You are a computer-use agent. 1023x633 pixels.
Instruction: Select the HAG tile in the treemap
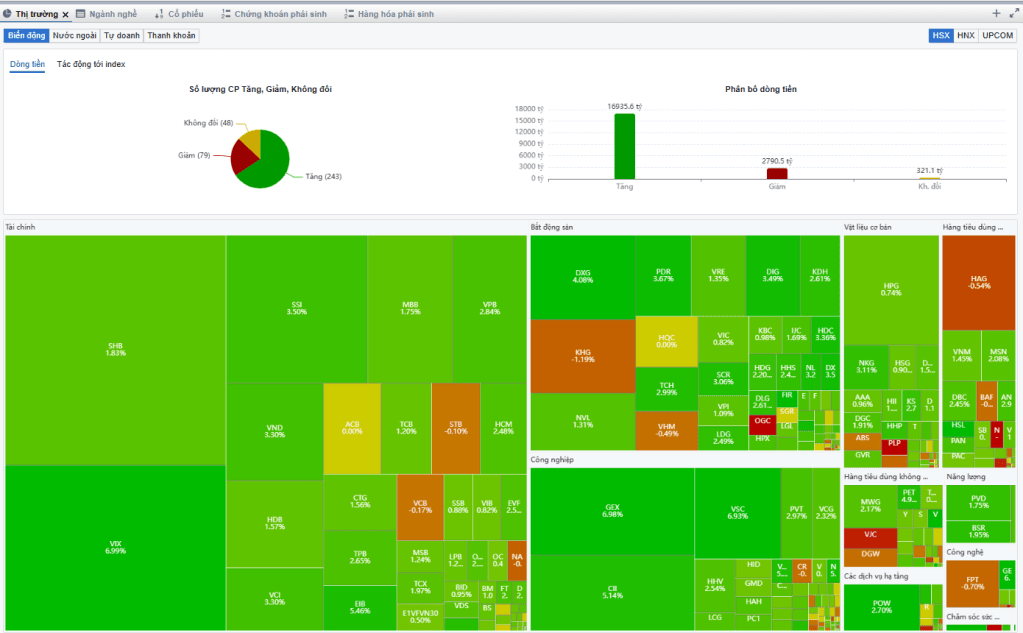click(x=979, y=282)
